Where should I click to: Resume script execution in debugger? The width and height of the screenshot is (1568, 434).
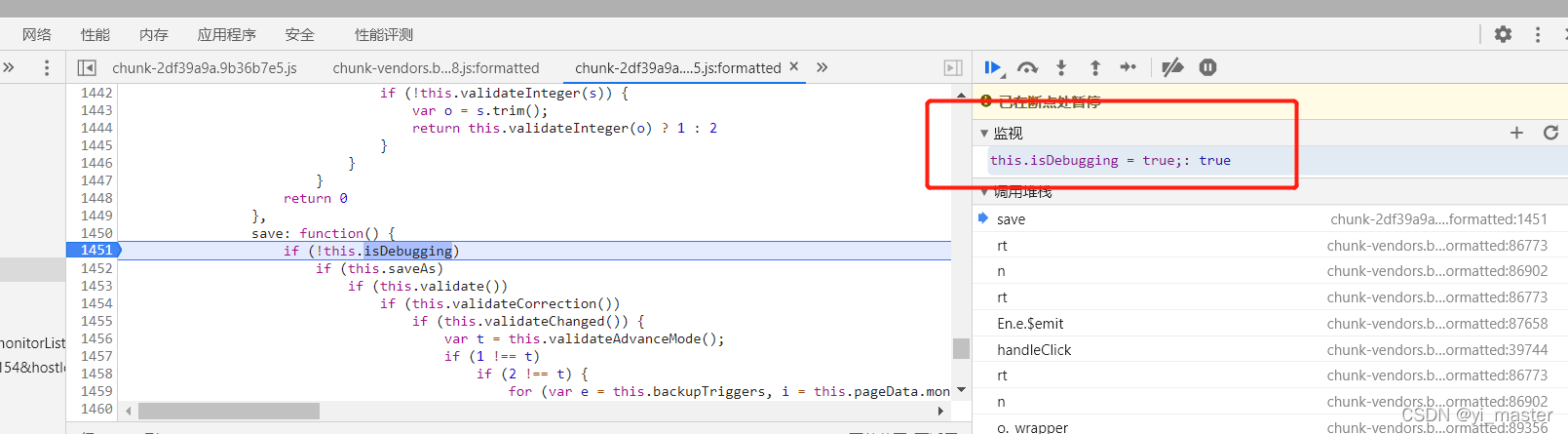[994, 67]
